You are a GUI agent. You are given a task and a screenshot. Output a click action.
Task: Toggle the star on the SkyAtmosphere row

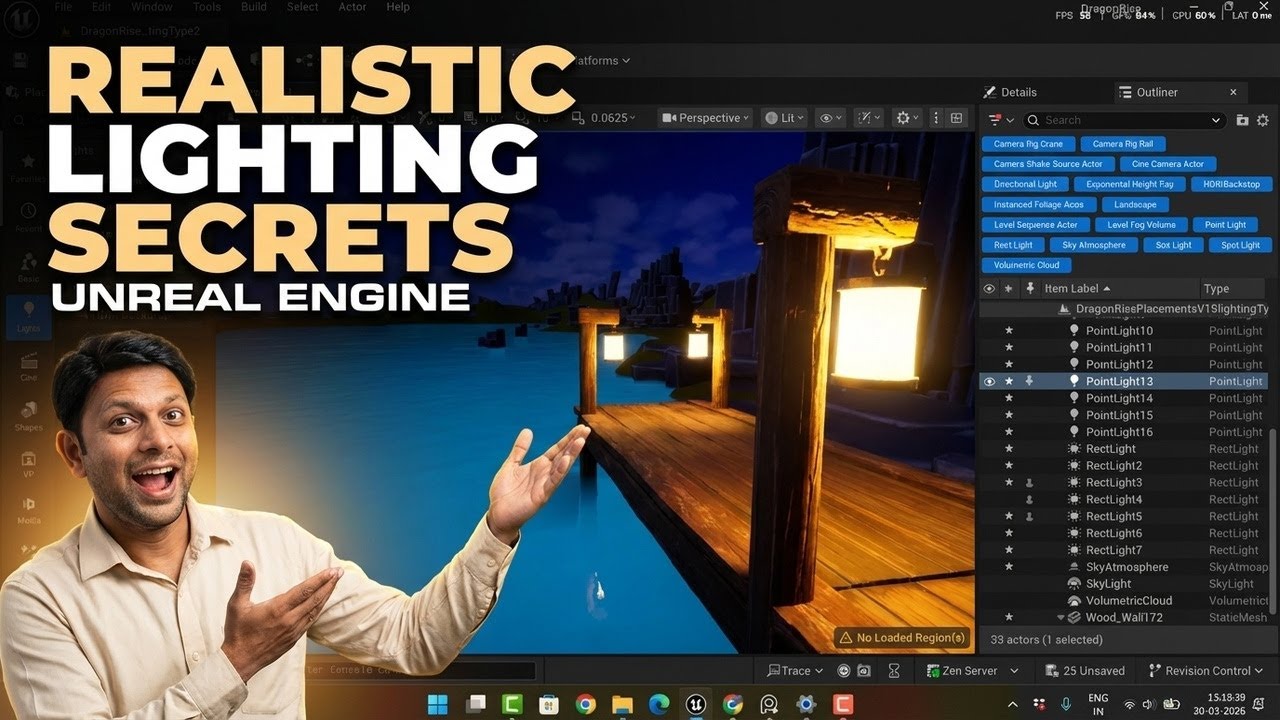(x=1009, y=567)
